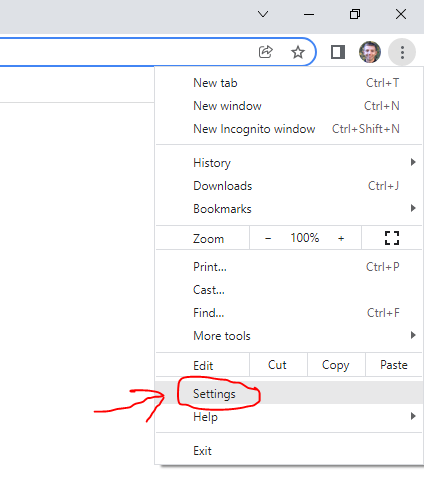Enter fullscreen mode via the zoom row icon
The height and width of the screenshot is (500, 424).
pyautogui.click(x=392, y=238)
